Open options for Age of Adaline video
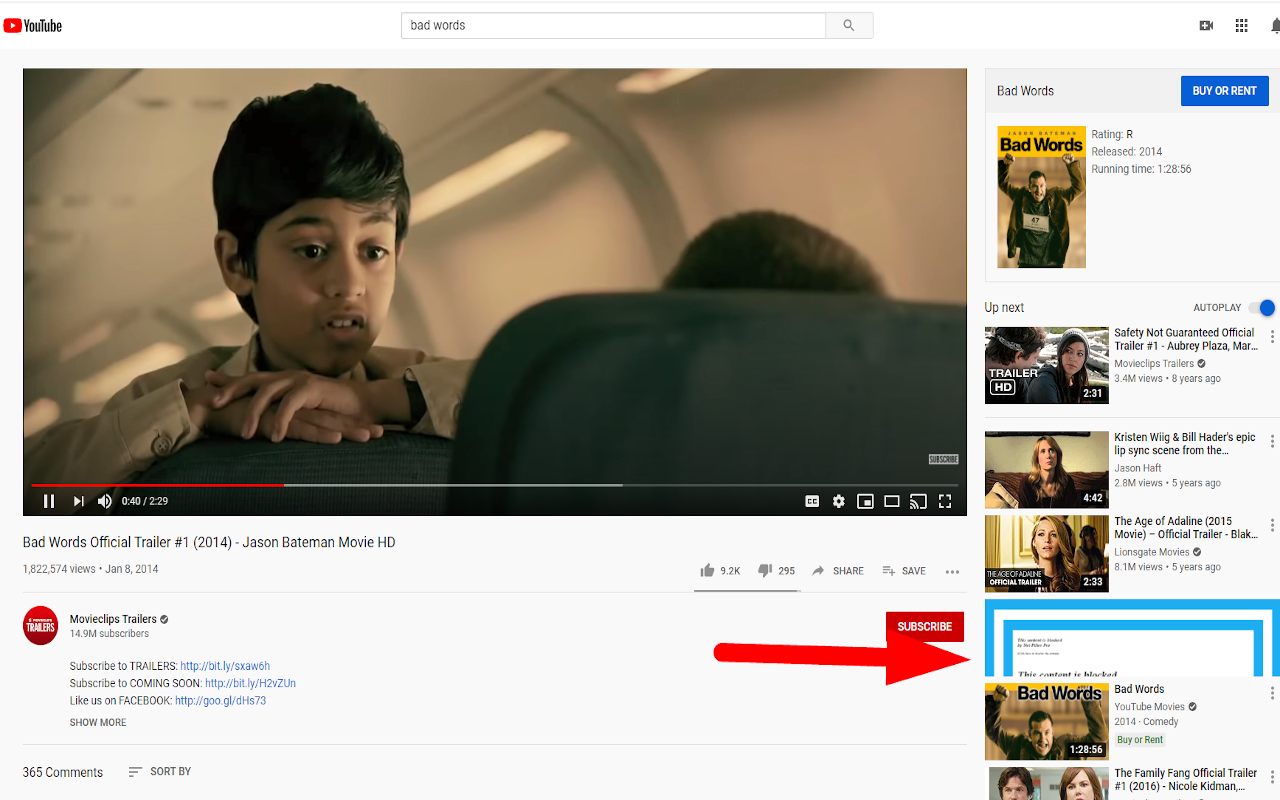The height and width of the screenshot is (800, 1280). pos(1272,525)
